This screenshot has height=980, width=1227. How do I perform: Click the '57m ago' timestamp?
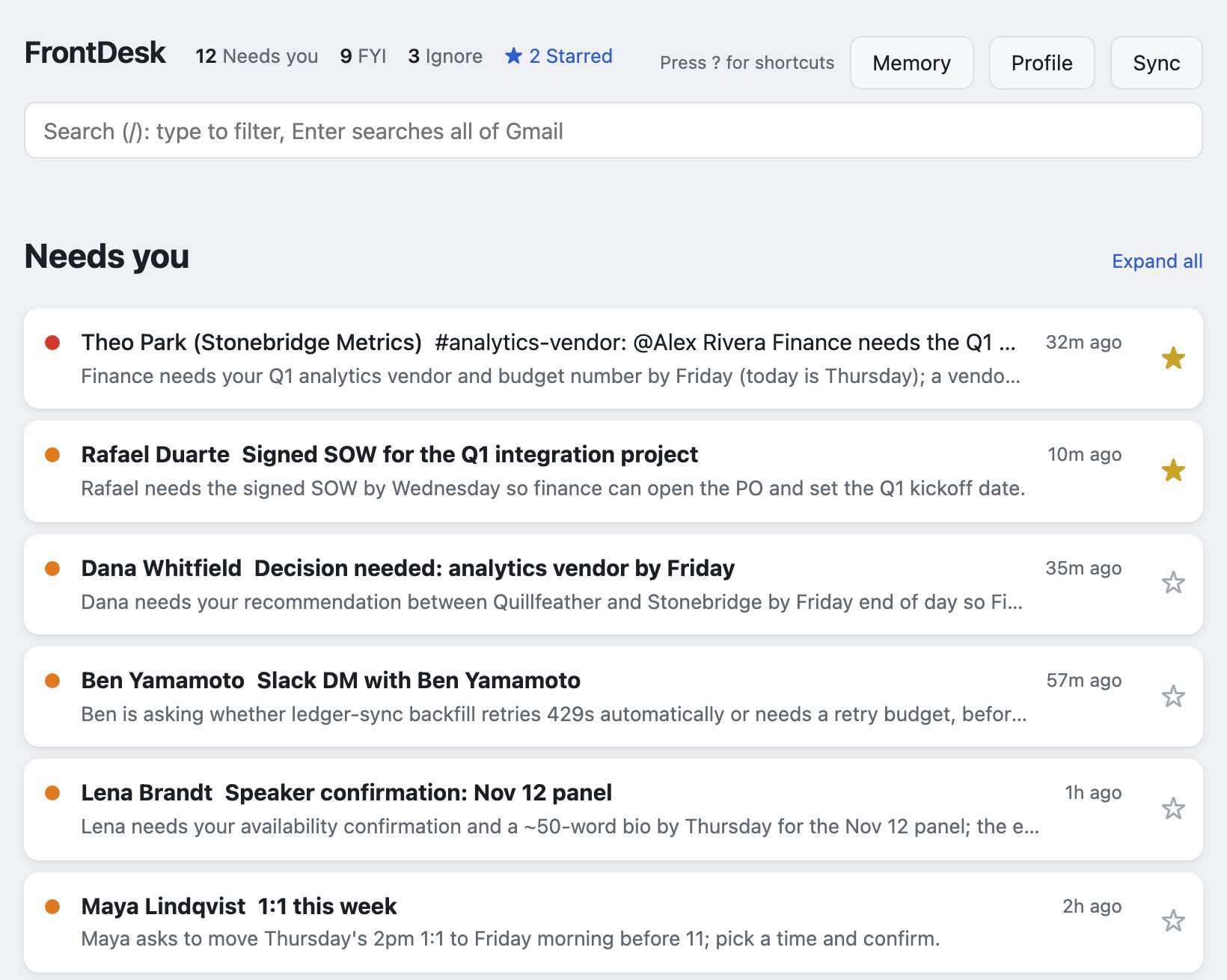[1084, 681]
